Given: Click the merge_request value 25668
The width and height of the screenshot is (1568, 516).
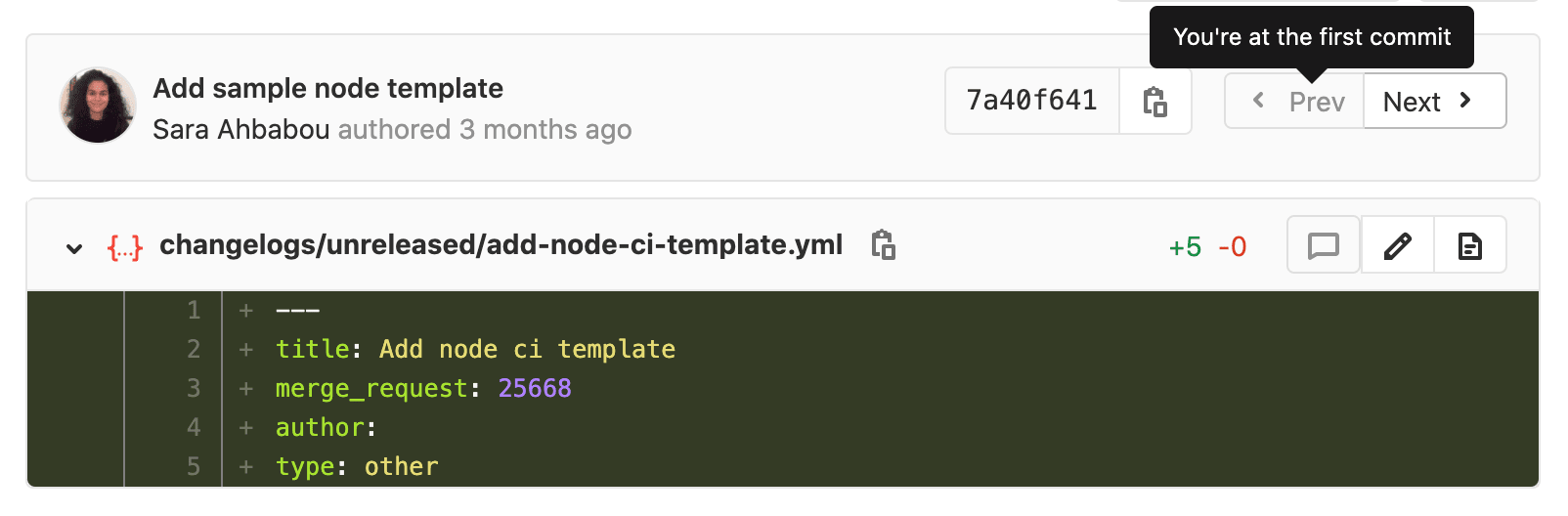Looking at the screenshot, I should [x=535, y=389].
